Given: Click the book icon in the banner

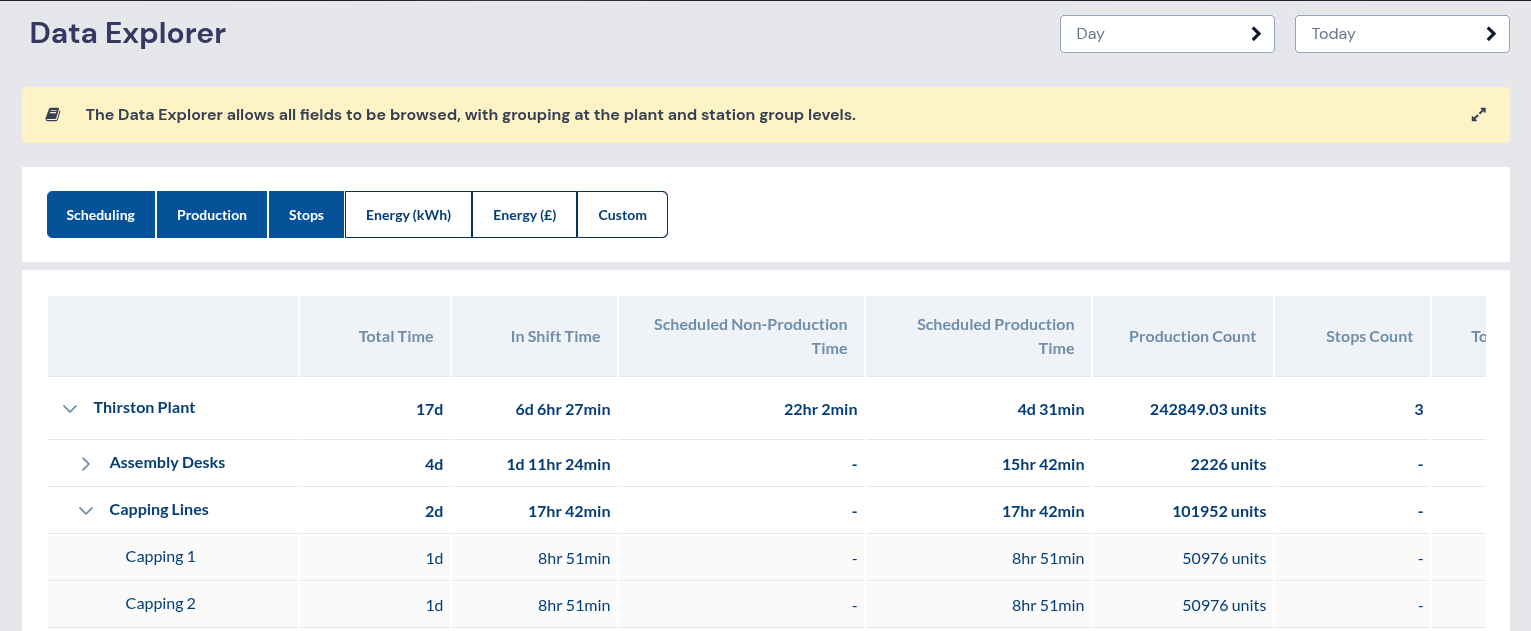Looking at the screenshot, I should [x=53, y=115].
